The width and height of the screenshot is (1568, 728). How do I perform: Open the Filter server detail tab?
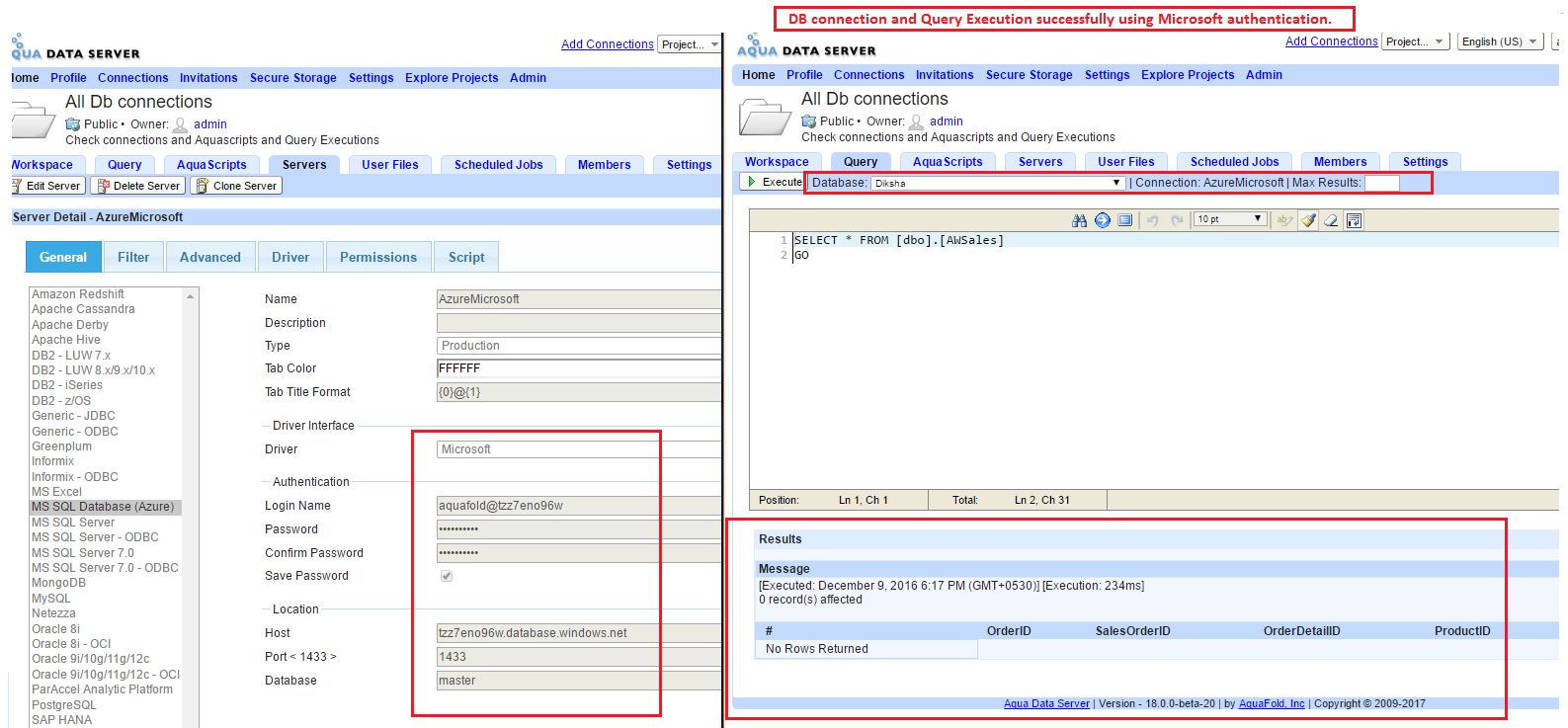coord(133,257)
